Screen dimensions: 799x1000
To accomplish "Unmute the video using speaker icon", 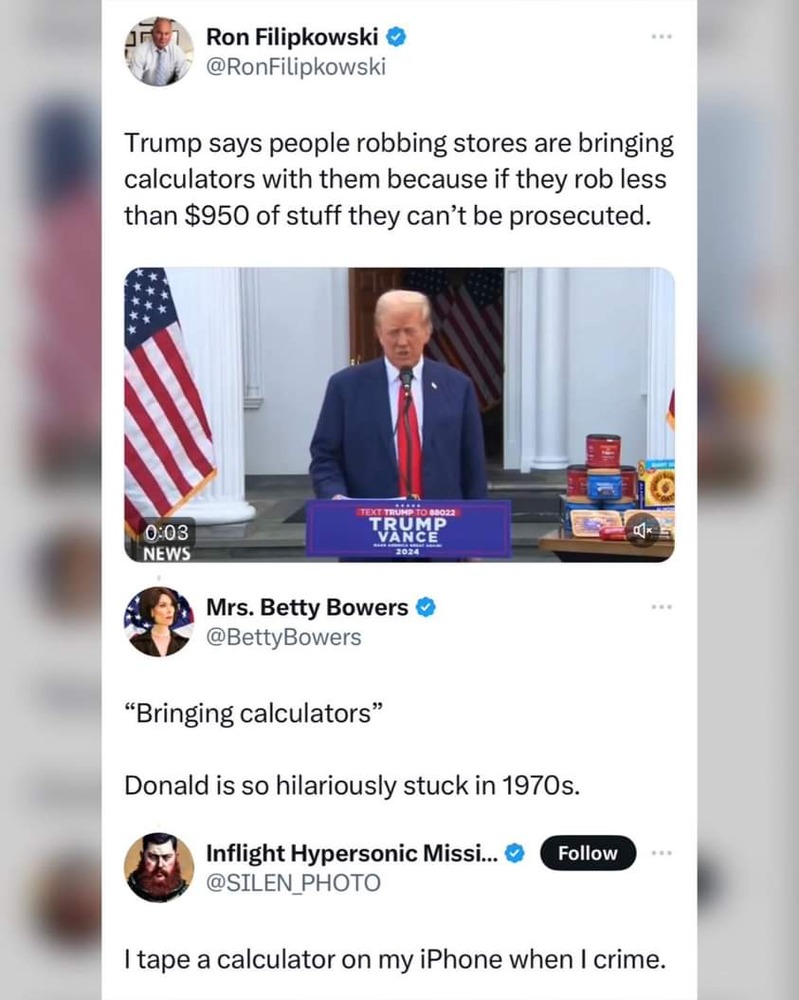I will point(642,529).
